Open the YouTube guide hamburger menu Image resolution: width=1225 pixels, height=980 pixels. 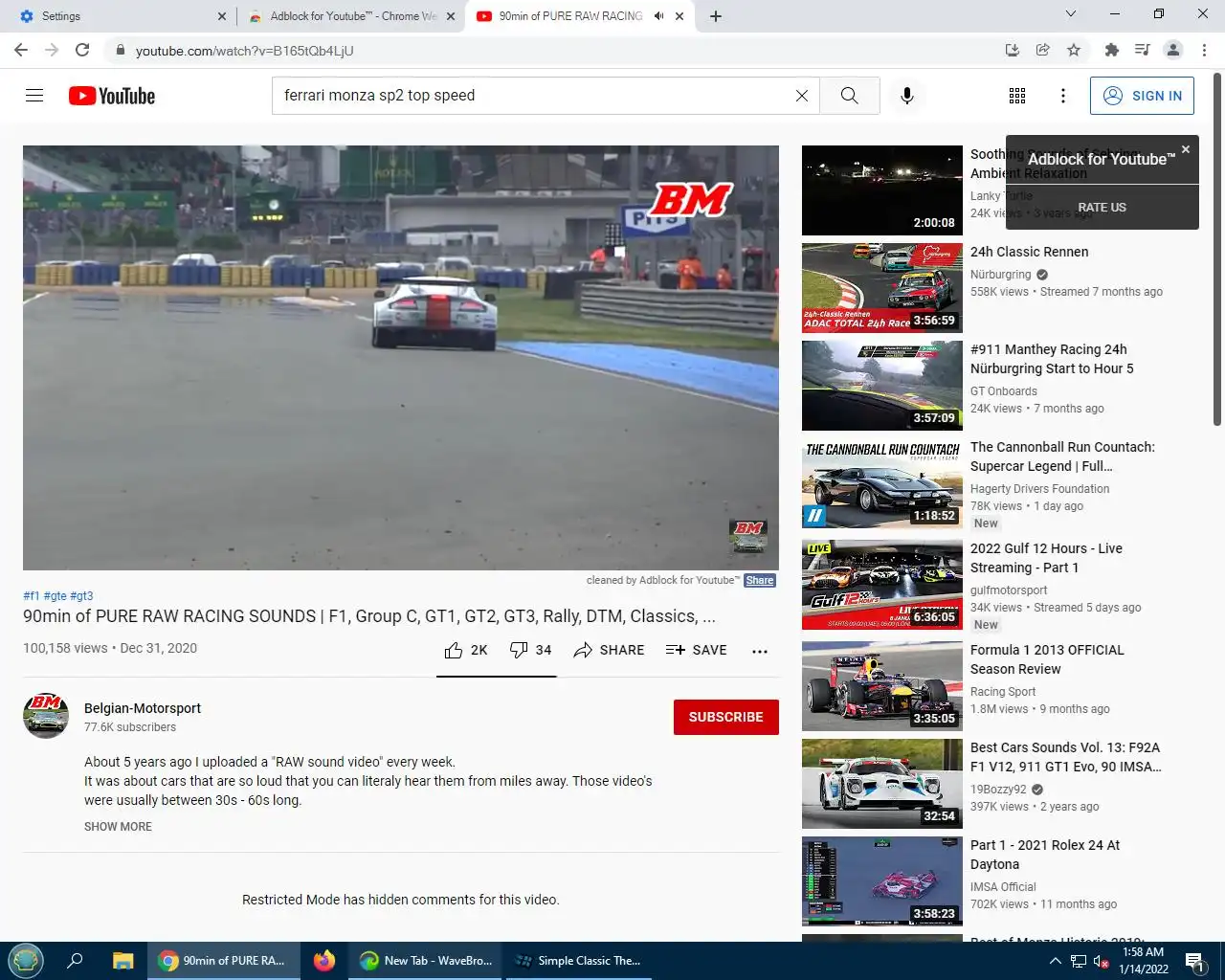point(34,96)
